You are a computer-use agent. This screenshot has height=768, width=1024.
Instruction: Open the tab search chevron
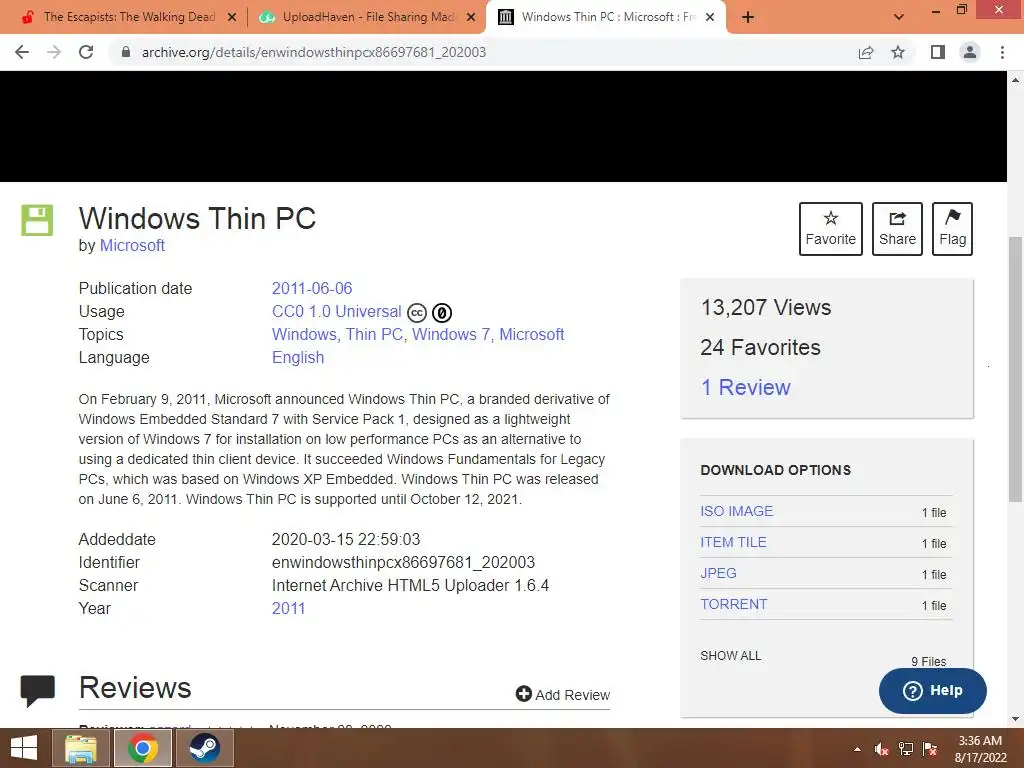pyautogui.click(x=899, y=17)
